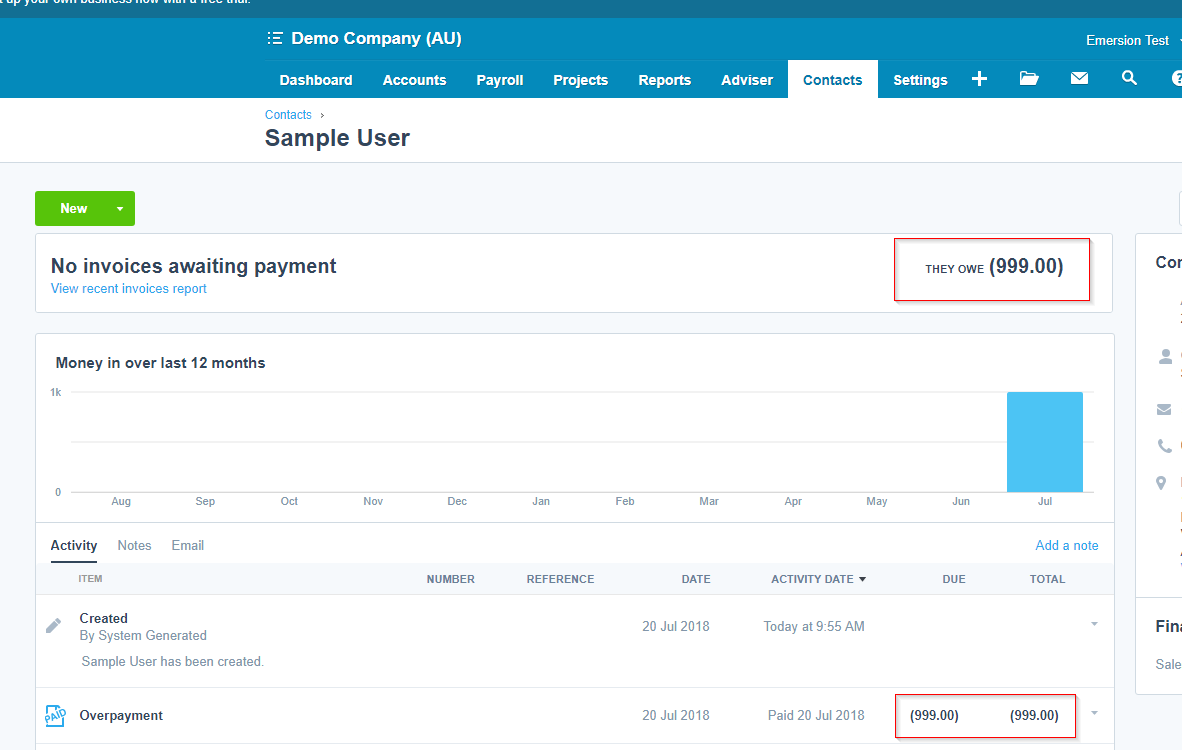Click the pencil icon beside Created
1182x750 pixels.
[x=54, y=626]
